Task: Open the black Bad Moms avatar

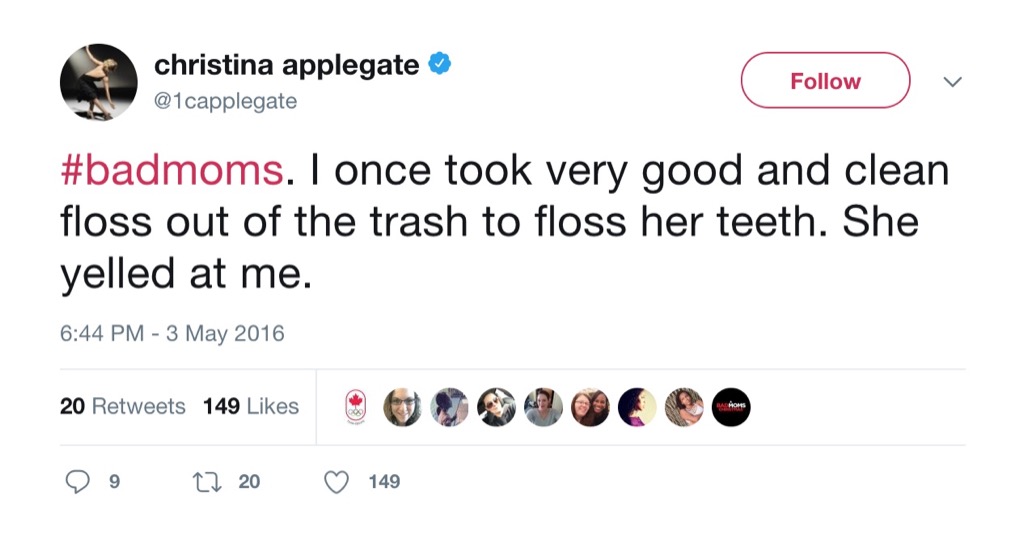Action: [x=730, y=407]
